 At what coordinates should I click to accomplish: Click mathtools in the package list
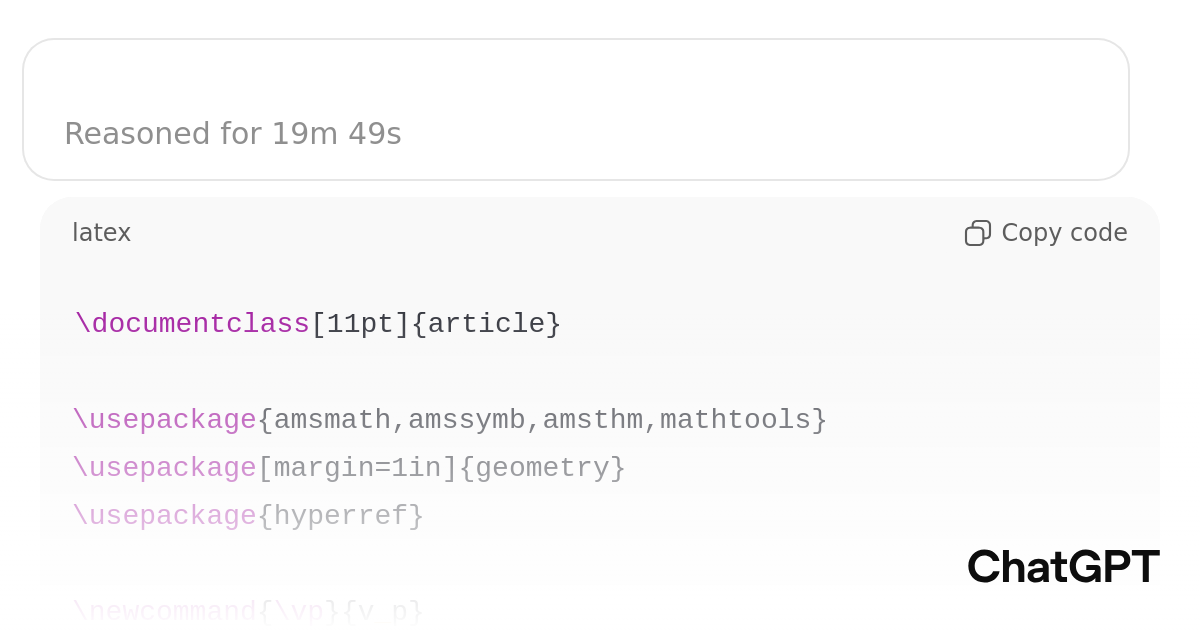735,420
